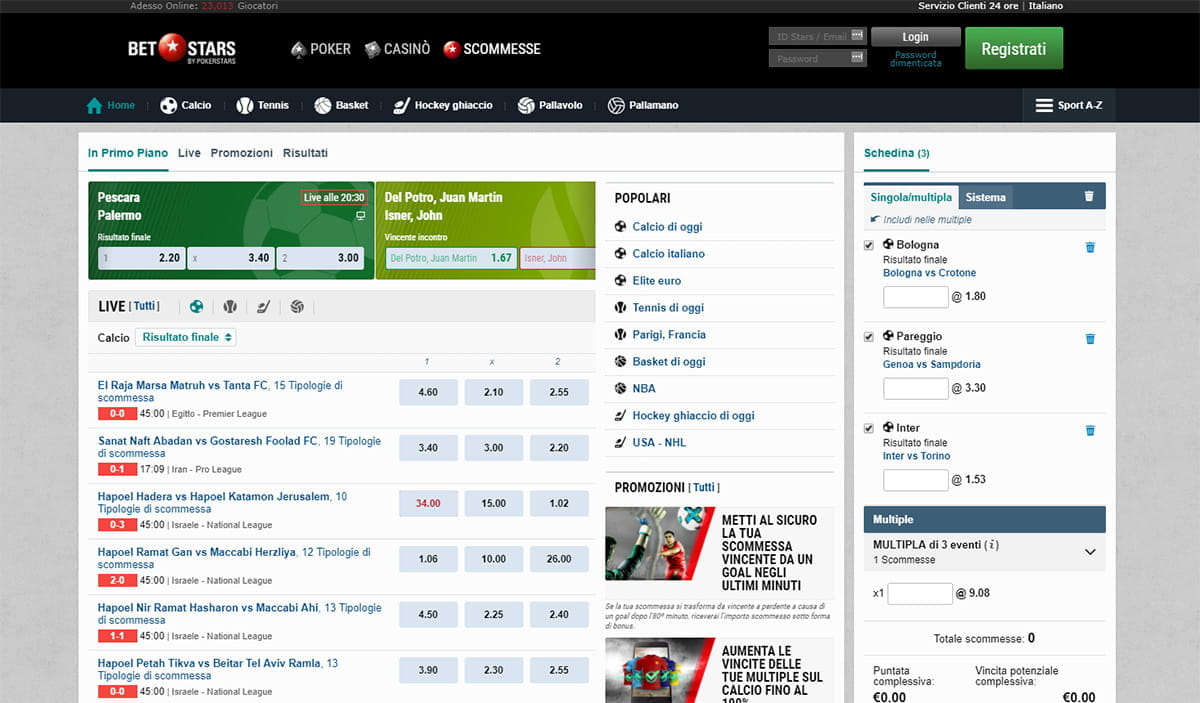Click the Parigi, Francia tennis icon
The height and width of the screenshot is (703, 1200).
coord(620,335)
